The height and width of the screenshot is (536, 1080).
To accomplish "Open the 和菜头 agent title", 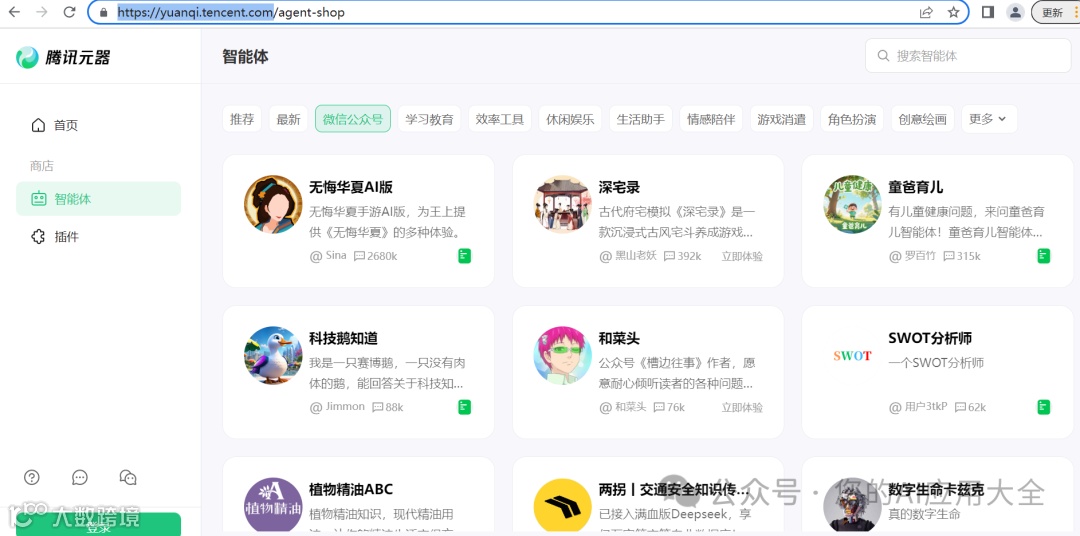I will [619, 339].
